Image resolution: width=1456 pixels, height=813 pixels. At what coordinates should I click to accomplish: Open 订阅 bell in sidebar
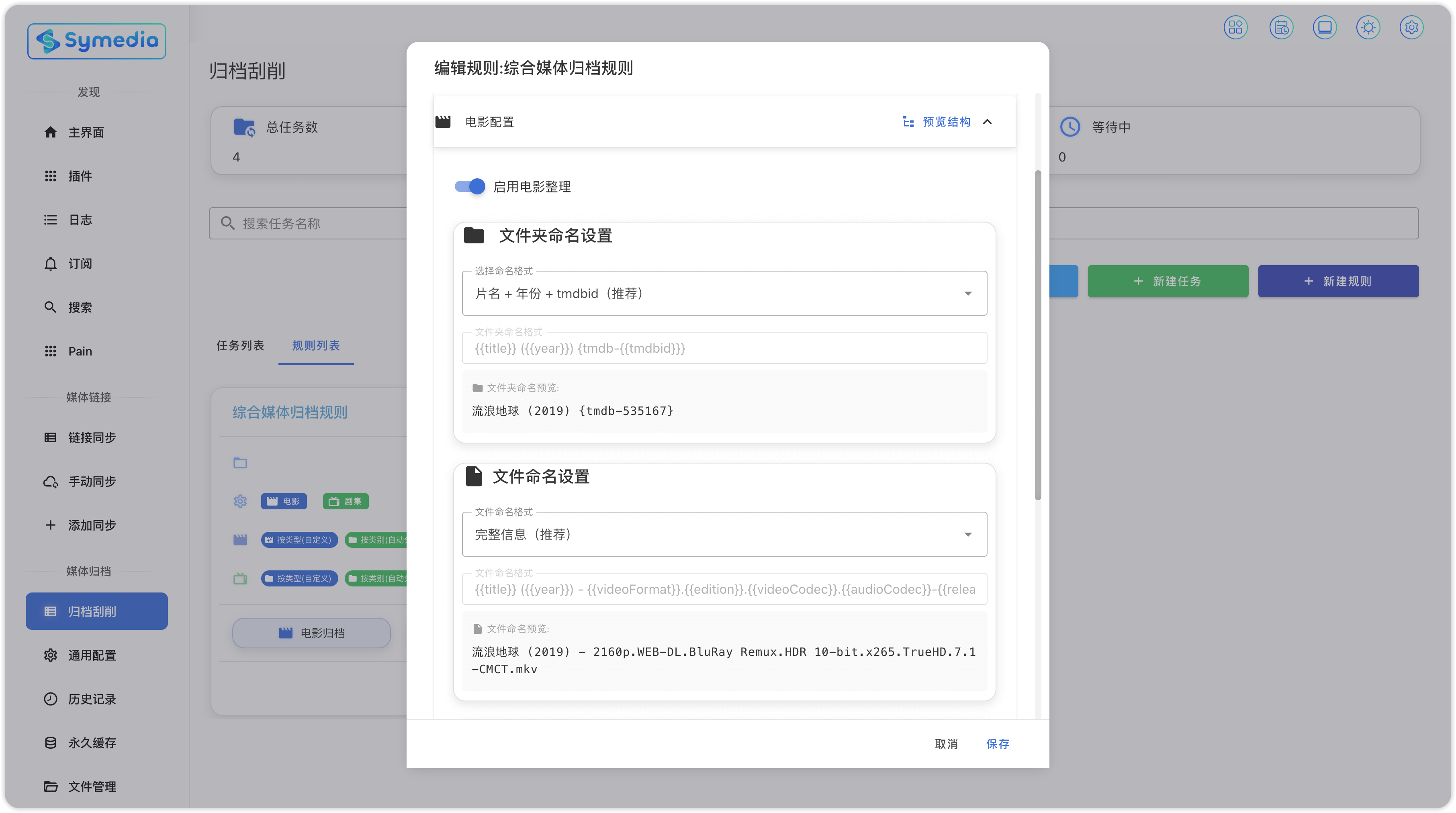click(80, 264)
